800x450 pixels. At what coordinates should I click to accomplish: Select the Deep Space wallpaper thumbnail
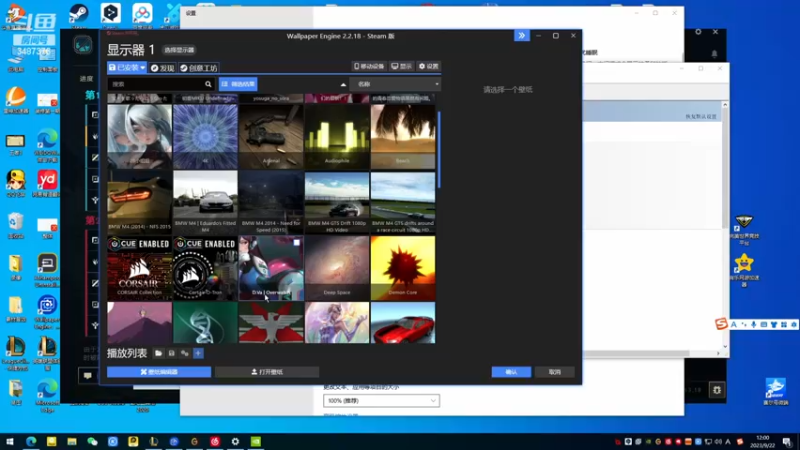click(x=336, y=267)
